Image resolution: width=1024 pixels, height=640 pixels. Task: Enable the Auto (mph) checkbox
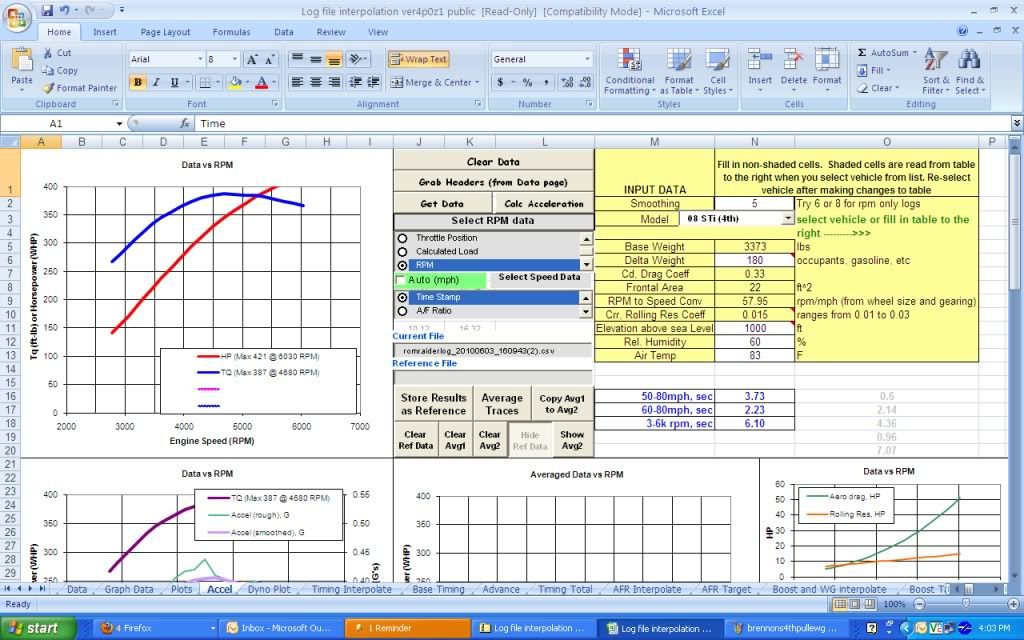[x=402, y=281]
